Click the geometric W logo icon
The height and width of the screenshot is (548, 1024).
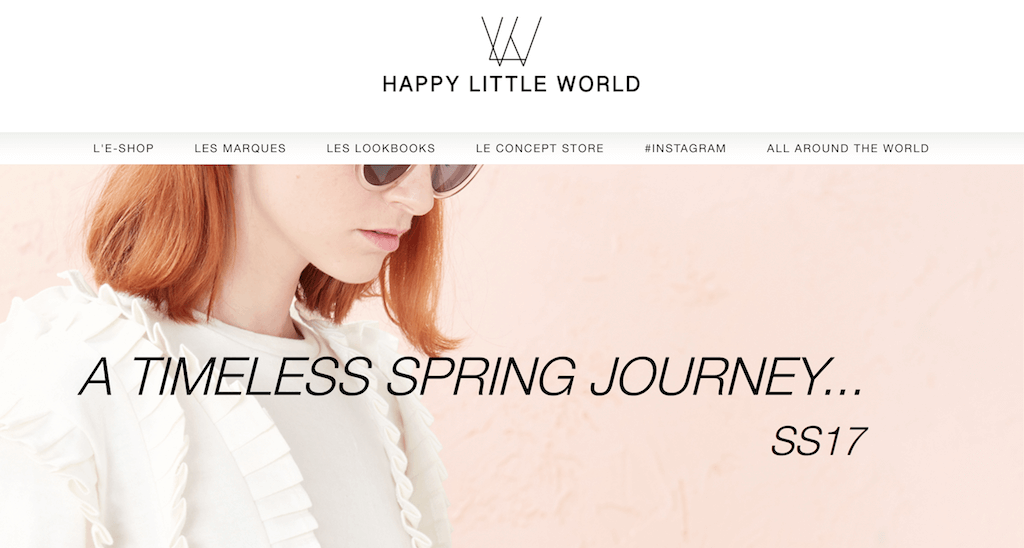click(511, 42)
